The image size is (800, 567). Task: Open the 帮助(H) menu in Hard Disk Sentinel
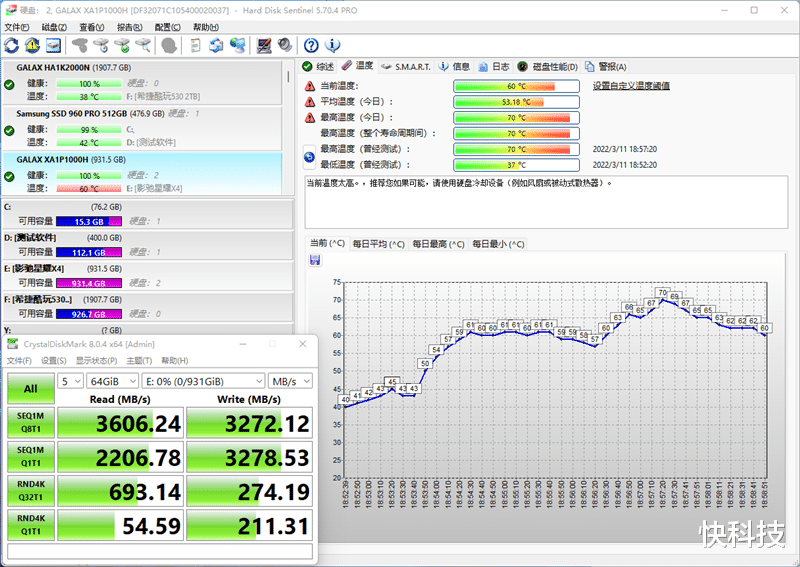click(206, 27)
